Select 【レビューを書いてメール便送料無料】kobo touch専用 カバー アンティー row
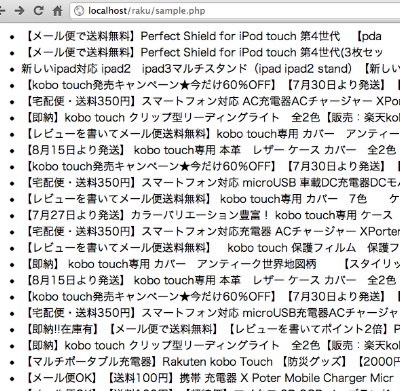This screenshot has height=391, width=400. (213, 134)
